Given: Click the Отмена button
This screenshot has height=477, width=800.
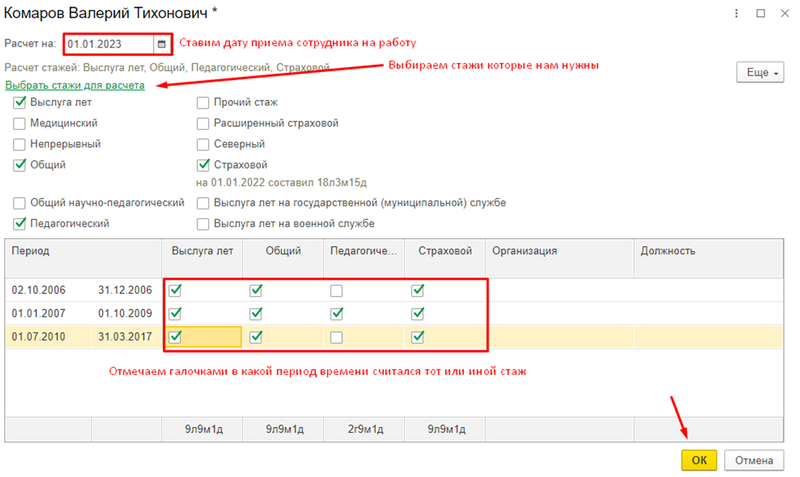Looking at the screenshot, I should [x=755, y=460].
